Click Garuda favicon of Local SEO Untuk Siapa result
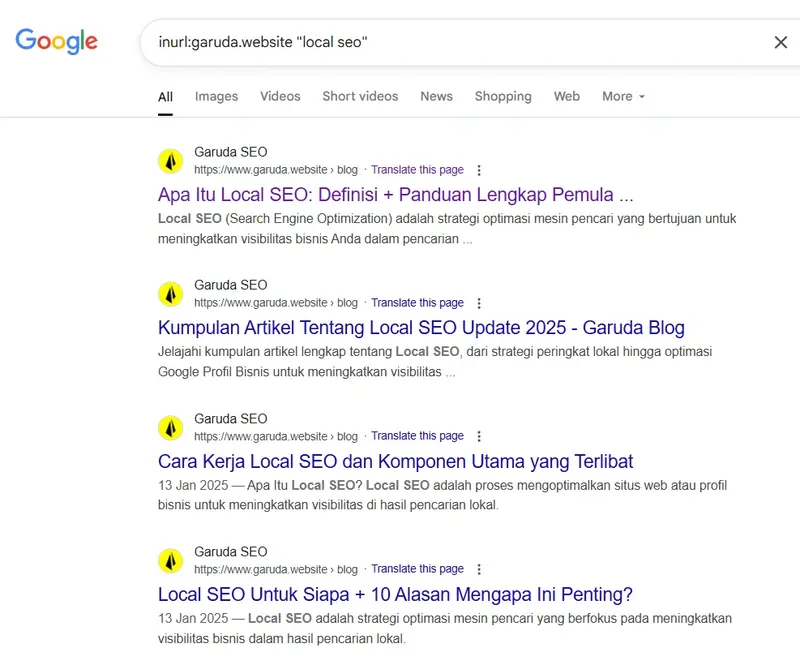 point(171,561)
